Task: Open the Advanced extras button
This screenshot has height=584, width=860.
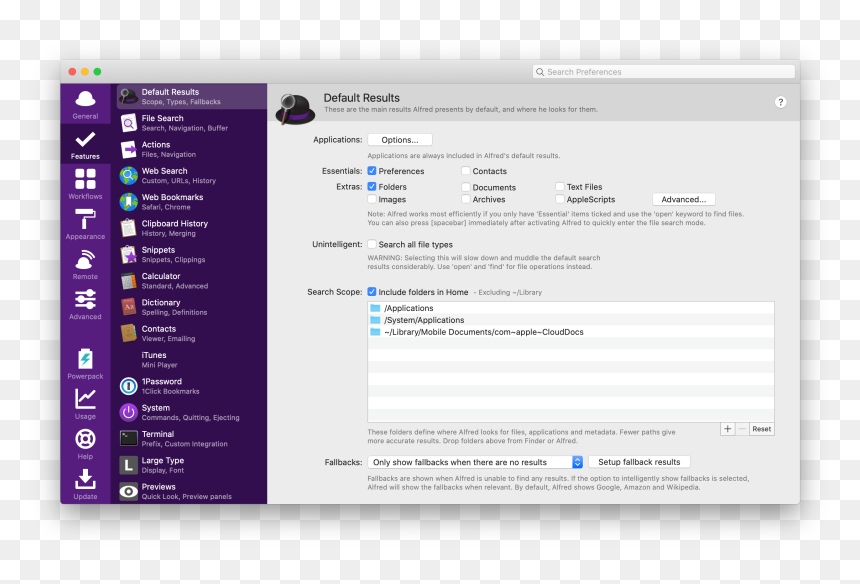Action: click(683, 199)
